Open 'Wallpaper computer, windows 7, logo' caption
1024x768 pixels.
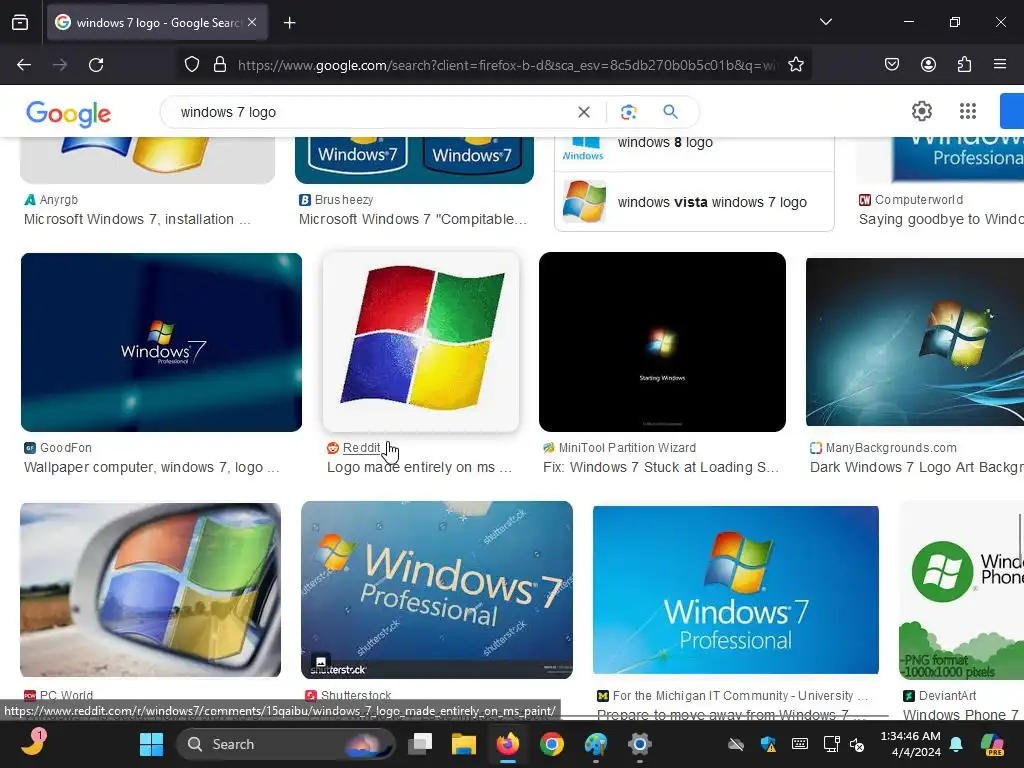152,468
